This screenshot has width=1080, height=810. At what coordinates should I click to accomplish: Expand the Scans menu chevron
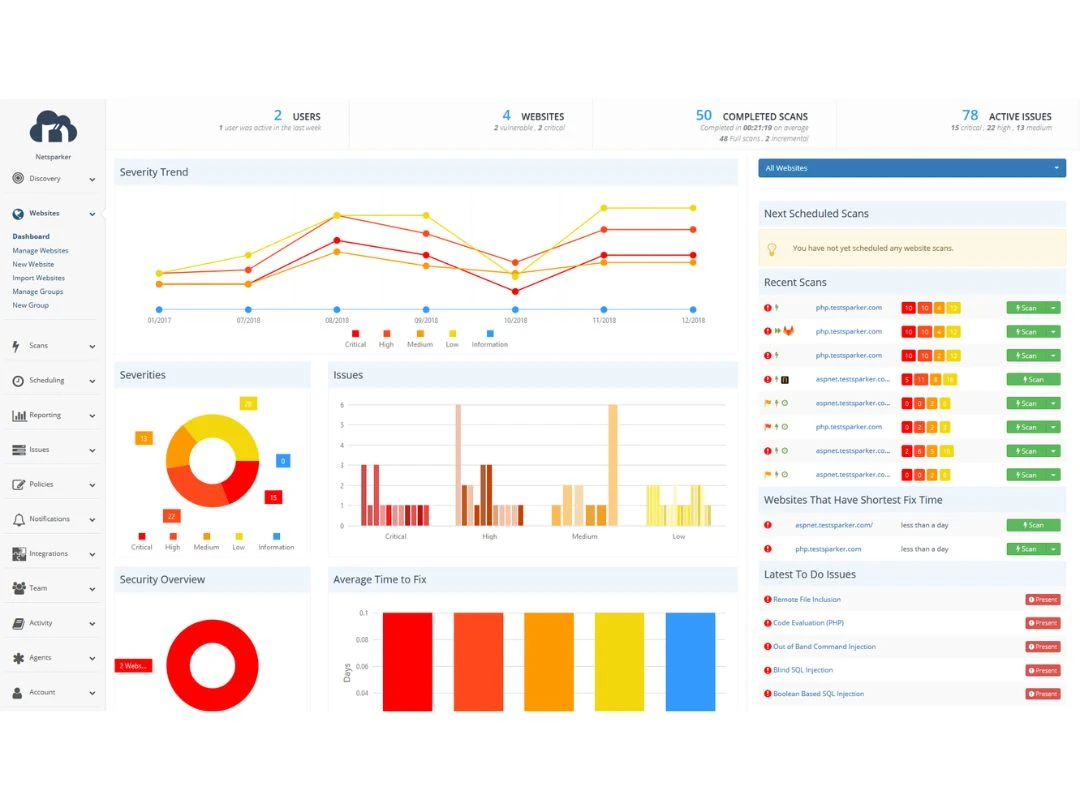tap(92, 346)
